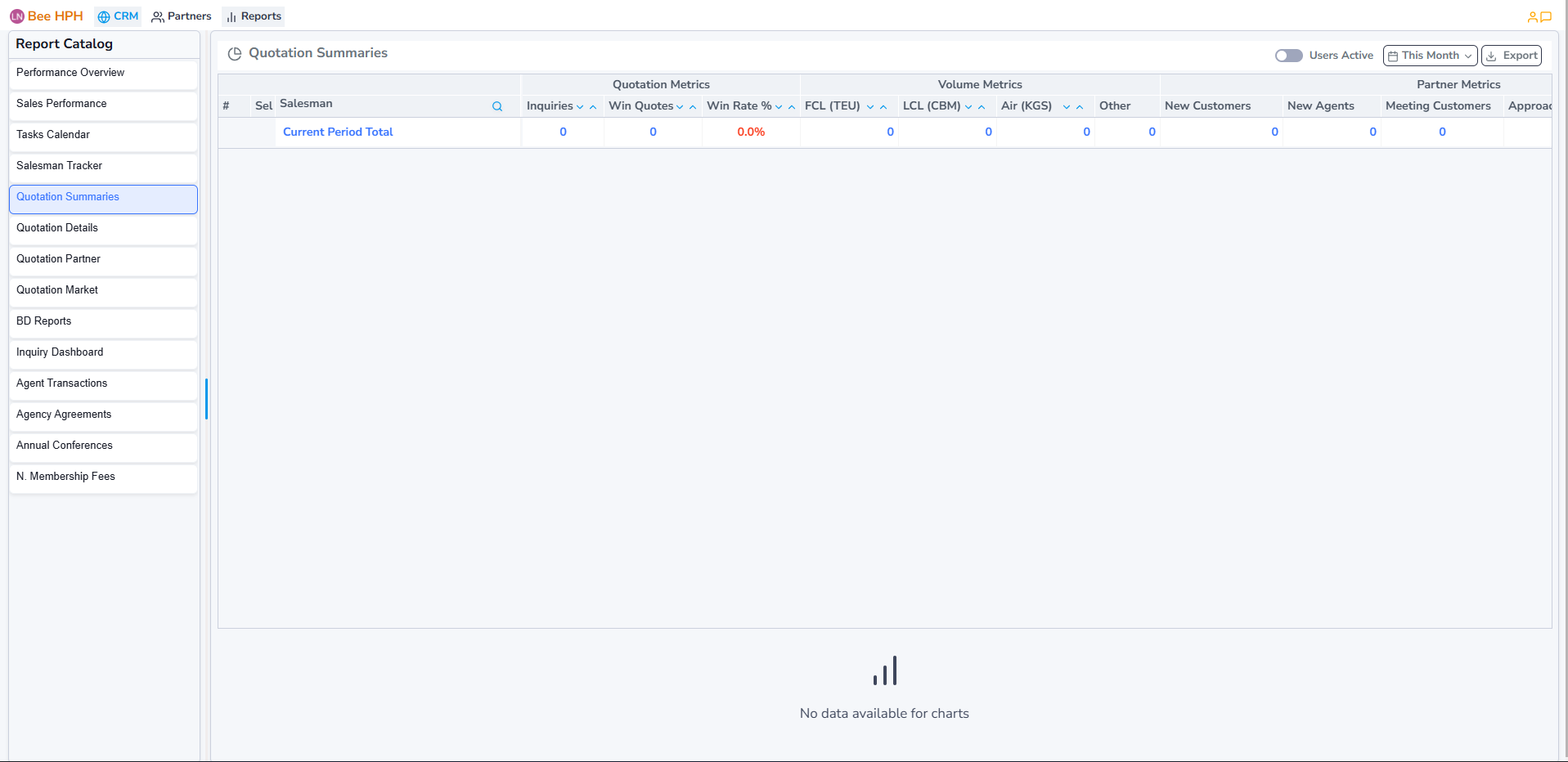
Task: Click the Bee HPH logo avatar
Action: (16, 16)
